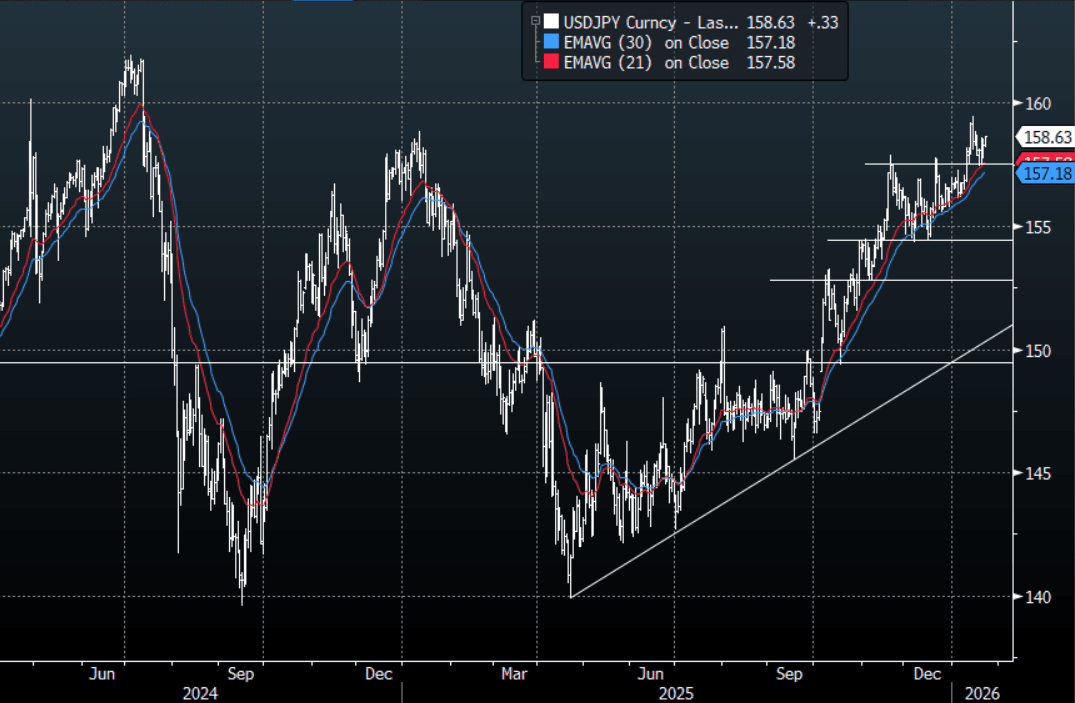The width and height of the screenshot is (1075, 703).
Task: Click the 2026 year label on time axis
Action: click(980, 692)
